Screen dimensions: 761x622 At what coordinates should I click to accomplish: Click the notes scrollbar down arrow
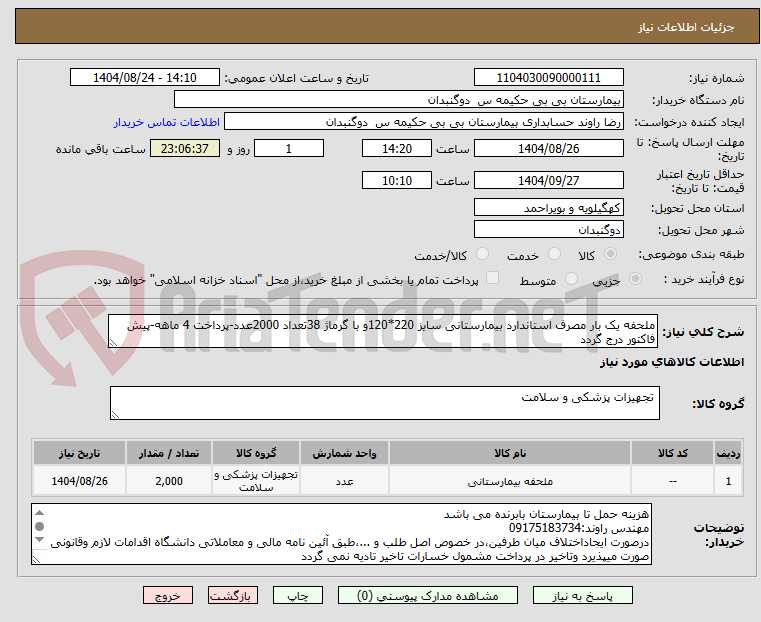coord(40,539)
